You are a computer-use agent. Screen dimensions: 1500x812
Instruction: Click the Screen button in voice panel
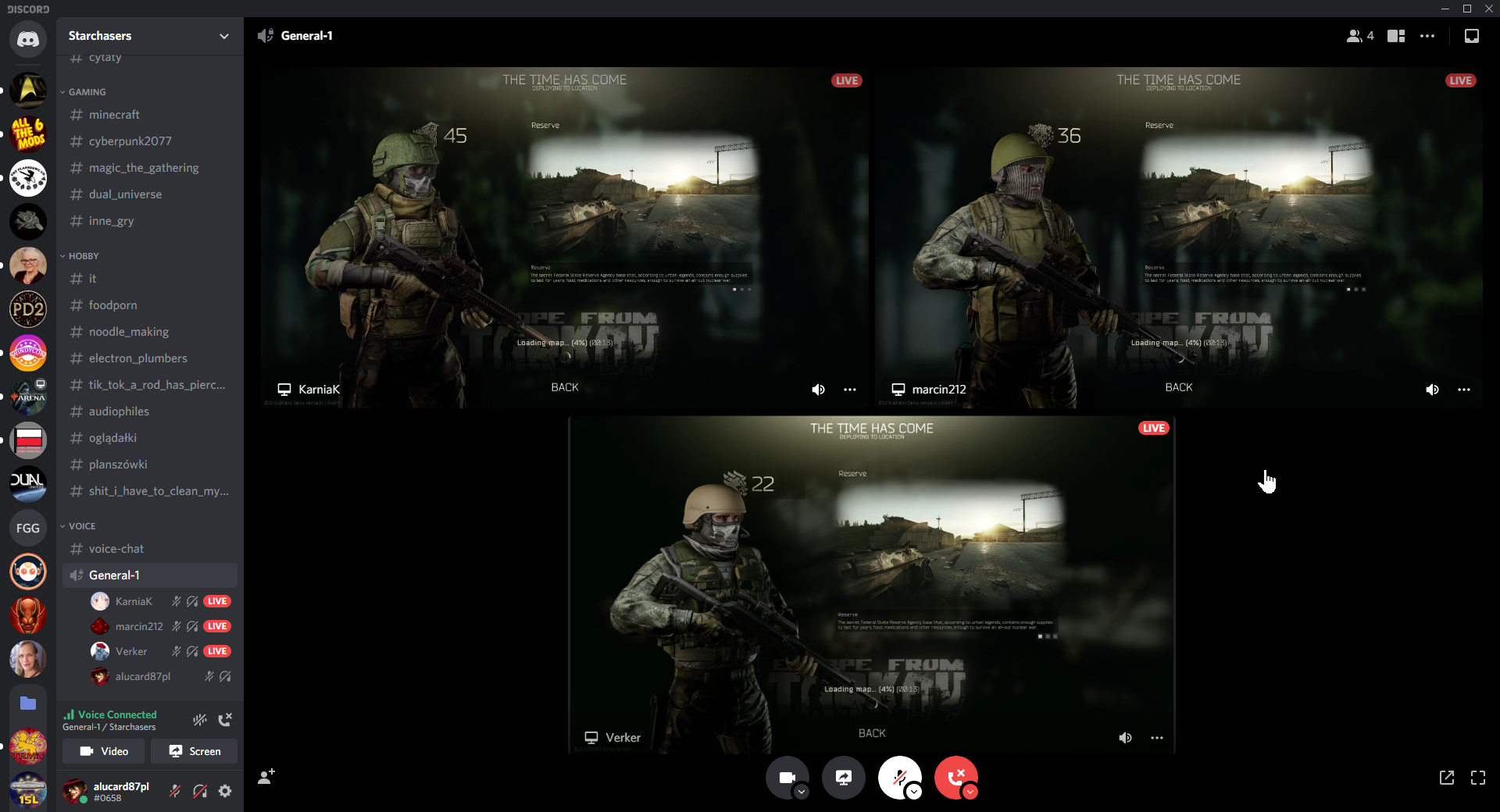point(195,751)
